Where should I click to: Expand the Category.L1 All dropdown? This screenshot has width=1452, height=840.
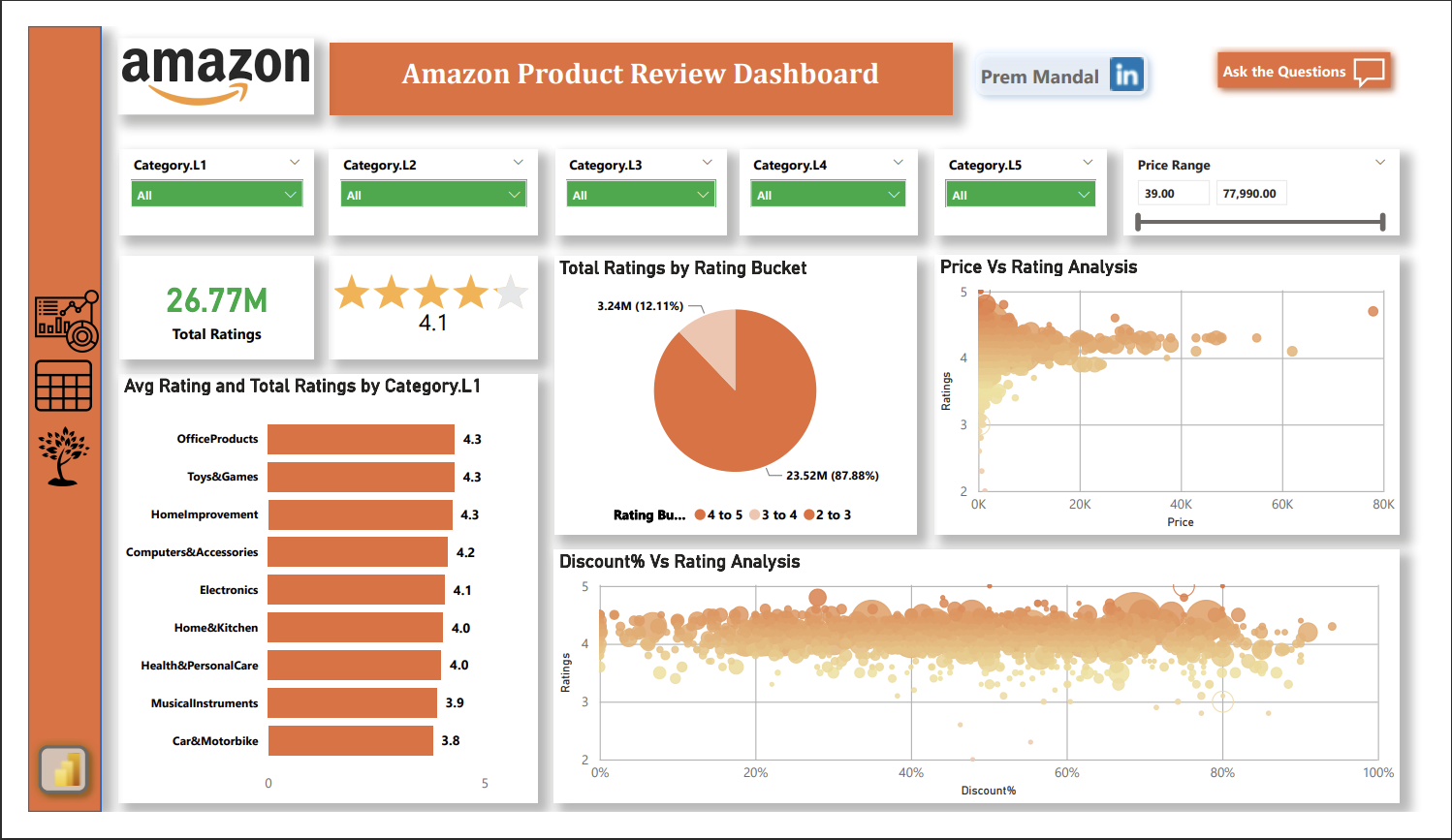(217, 195)
